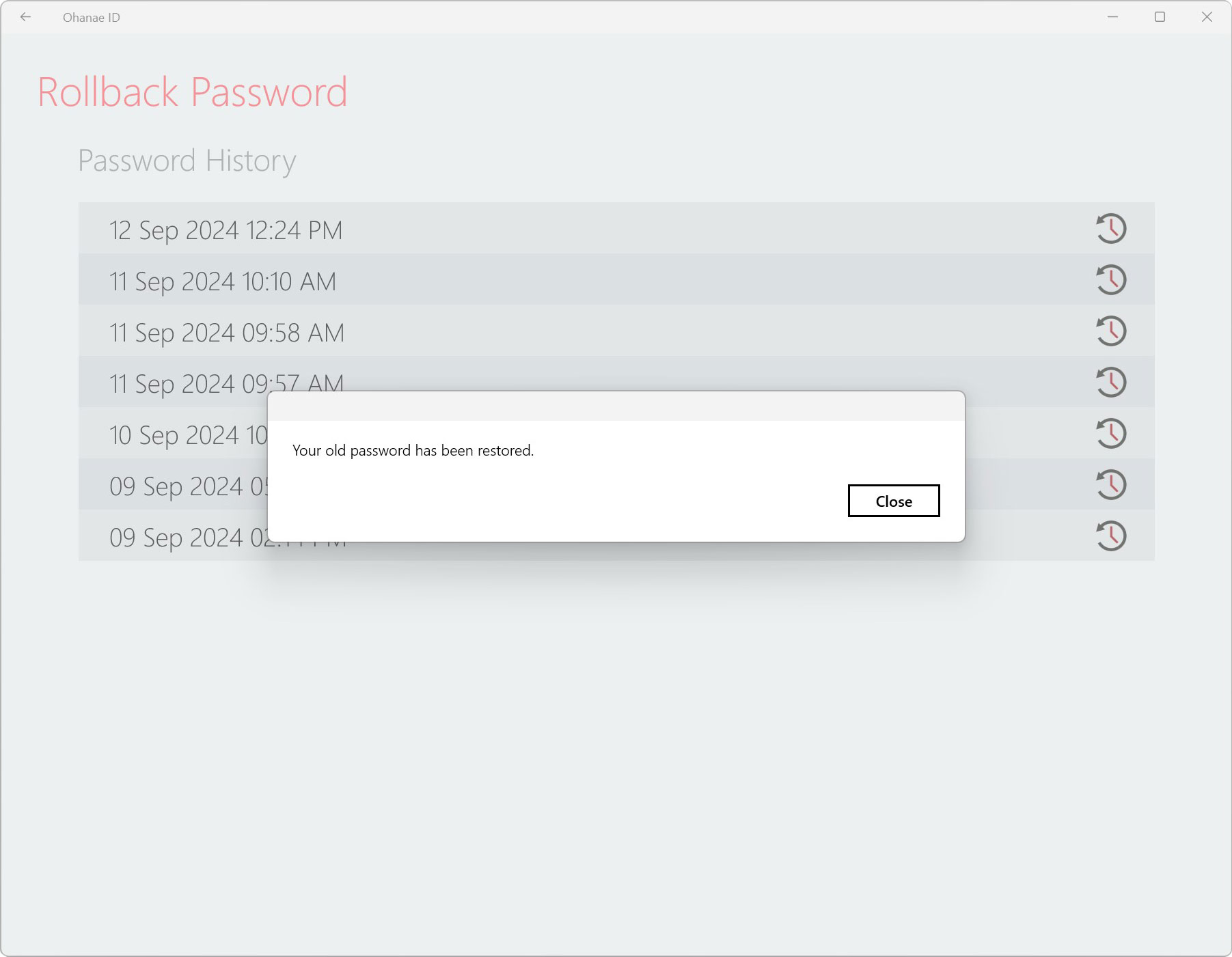Maximize the Ohanae ID window

[1160, 17]
